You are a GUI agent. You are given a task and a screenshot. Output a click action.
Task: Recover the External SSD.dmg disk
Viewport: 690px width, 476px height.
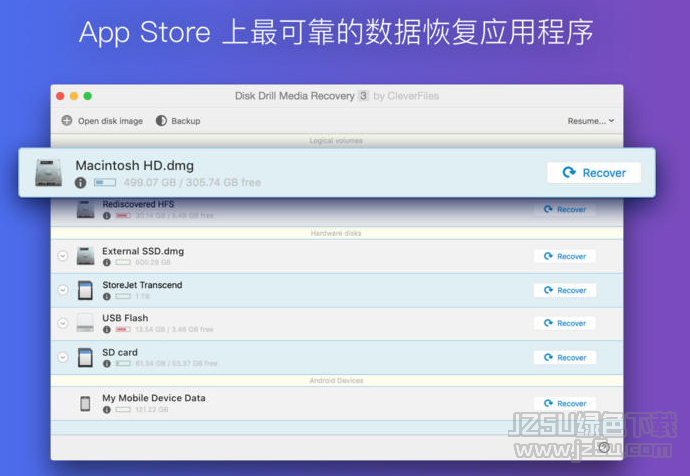[x=565, y=256]
